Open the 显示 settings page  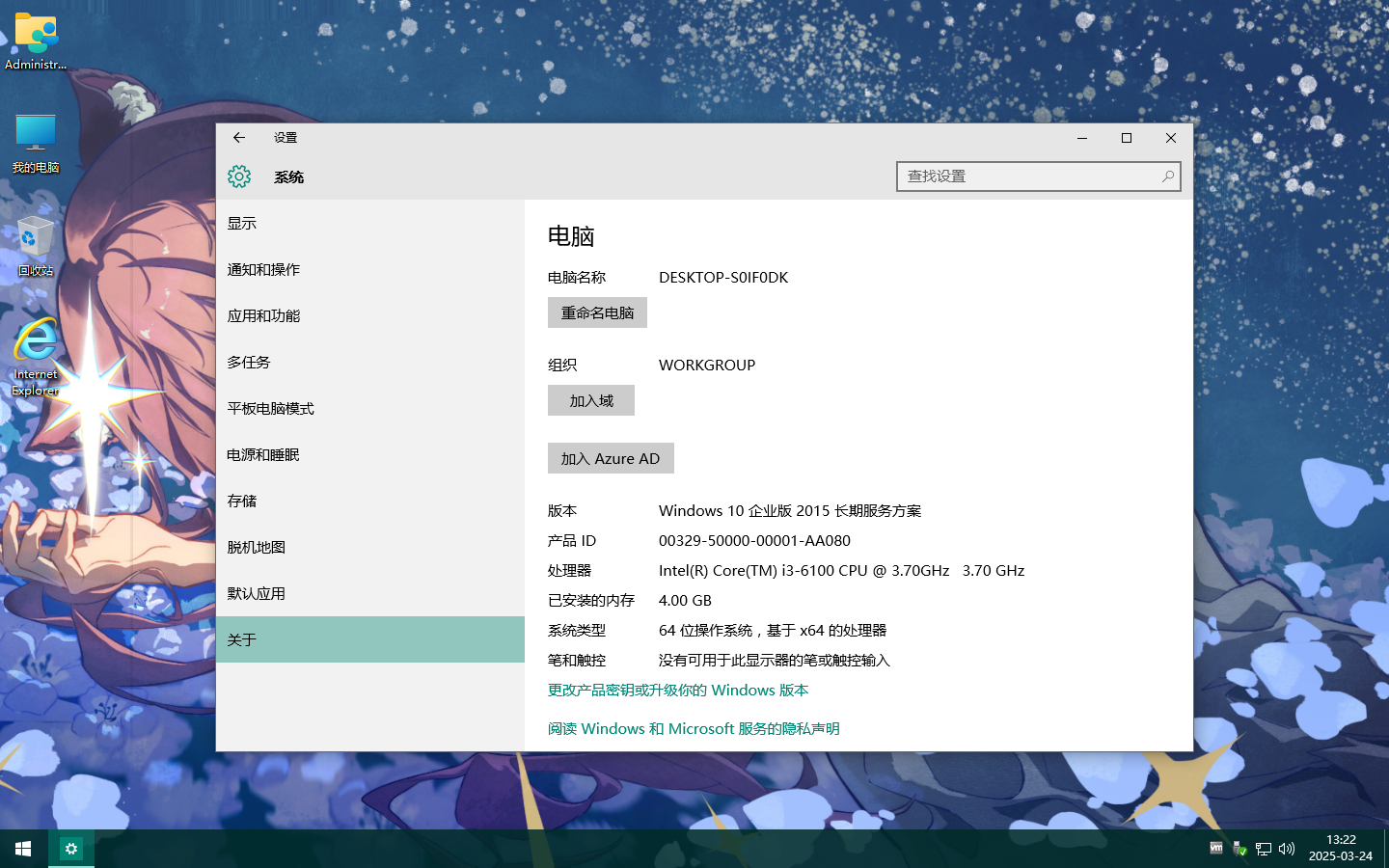pyautogui.click(x=370, y=223)
